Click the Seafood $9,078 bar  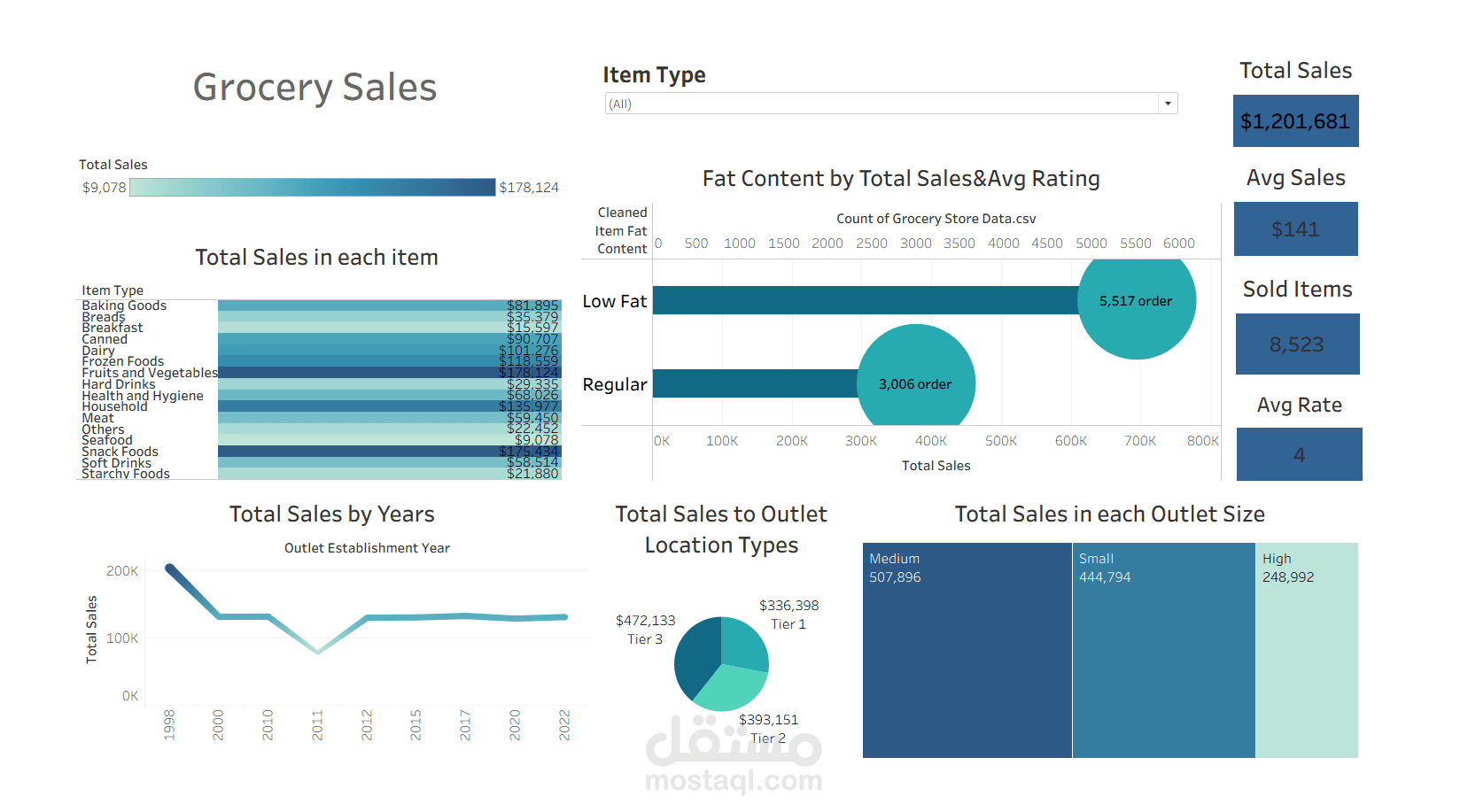390,440
